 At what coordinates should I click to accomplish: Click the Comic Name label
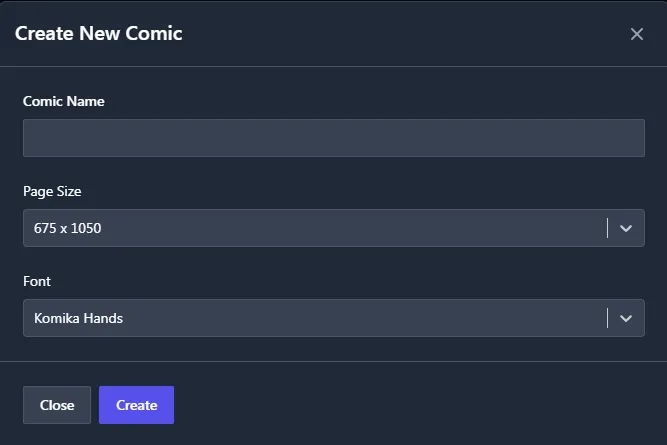(64, 101)
